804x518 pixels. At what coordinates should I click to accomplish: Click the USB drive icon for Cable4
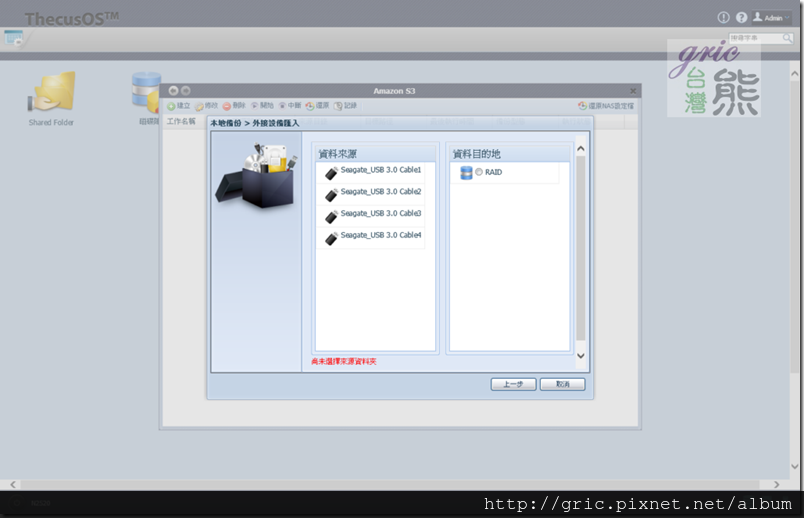point(332,238)
